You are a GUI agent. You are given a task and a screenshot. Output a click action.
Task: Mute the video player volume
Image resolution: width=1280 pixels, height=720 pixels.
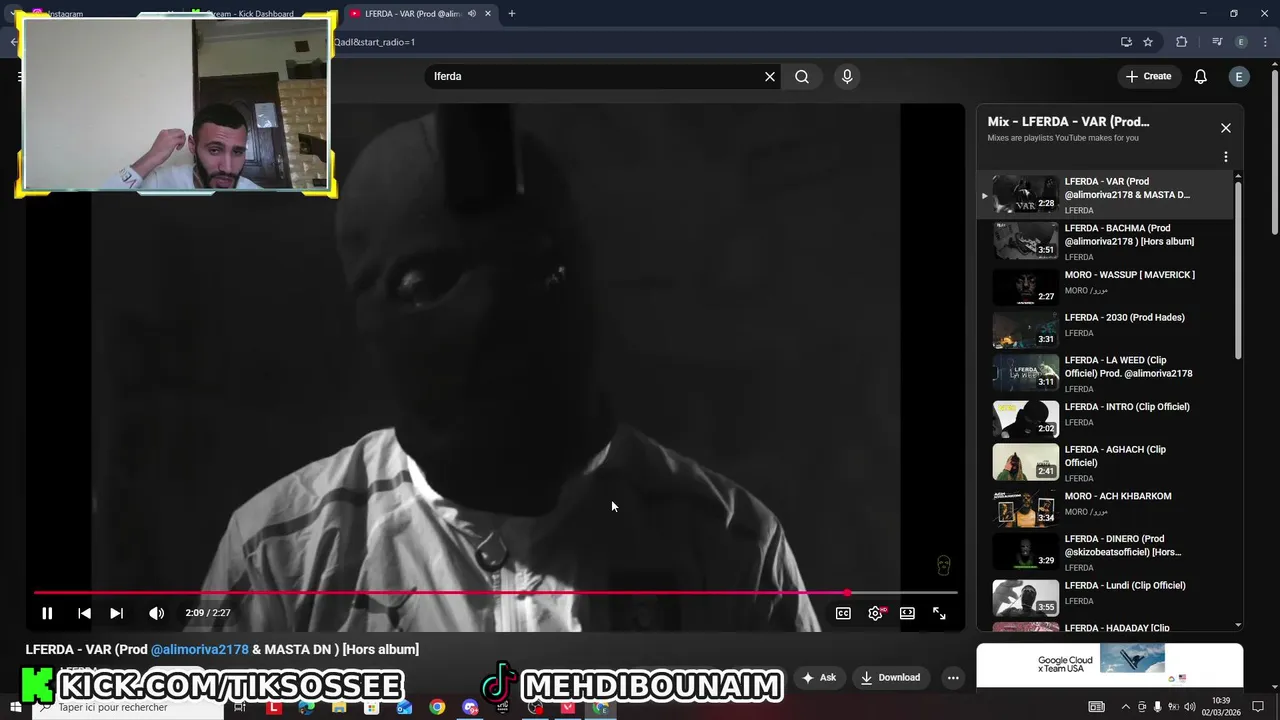pyautogui.click(x=156, y=613)
